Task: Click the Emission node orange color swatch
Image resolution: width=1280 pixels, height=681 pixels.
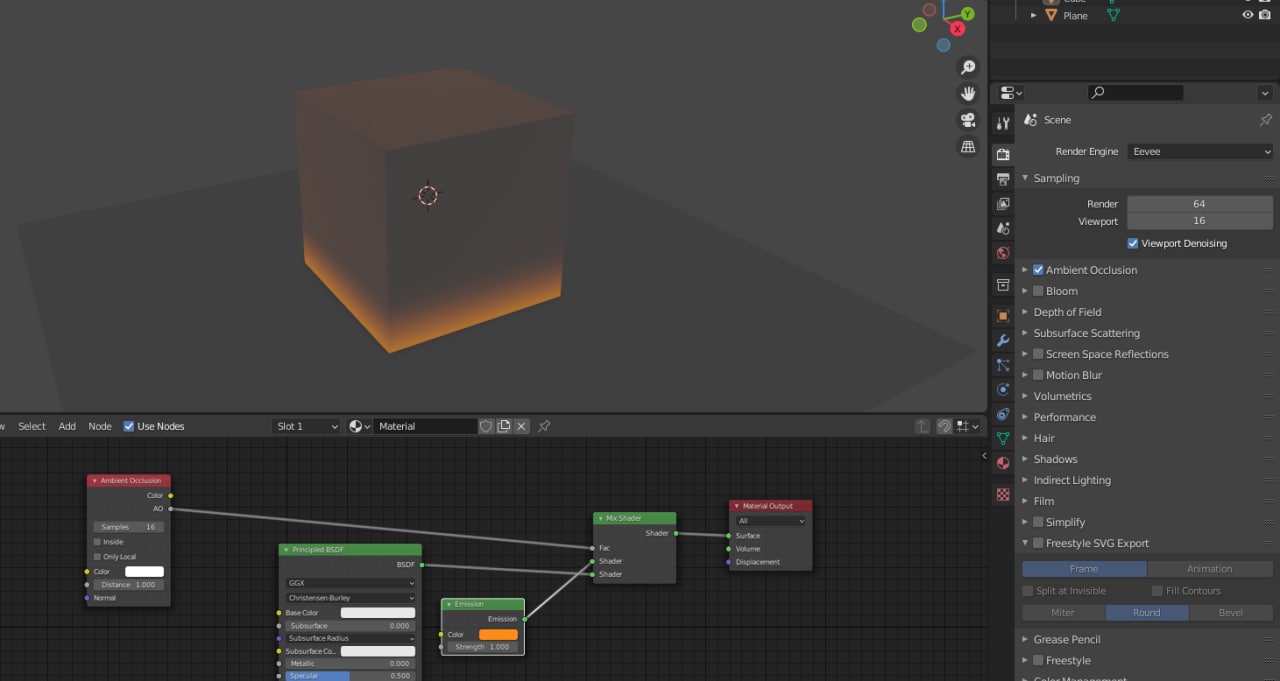Action: pyautogui.click(x=498, y=634)
